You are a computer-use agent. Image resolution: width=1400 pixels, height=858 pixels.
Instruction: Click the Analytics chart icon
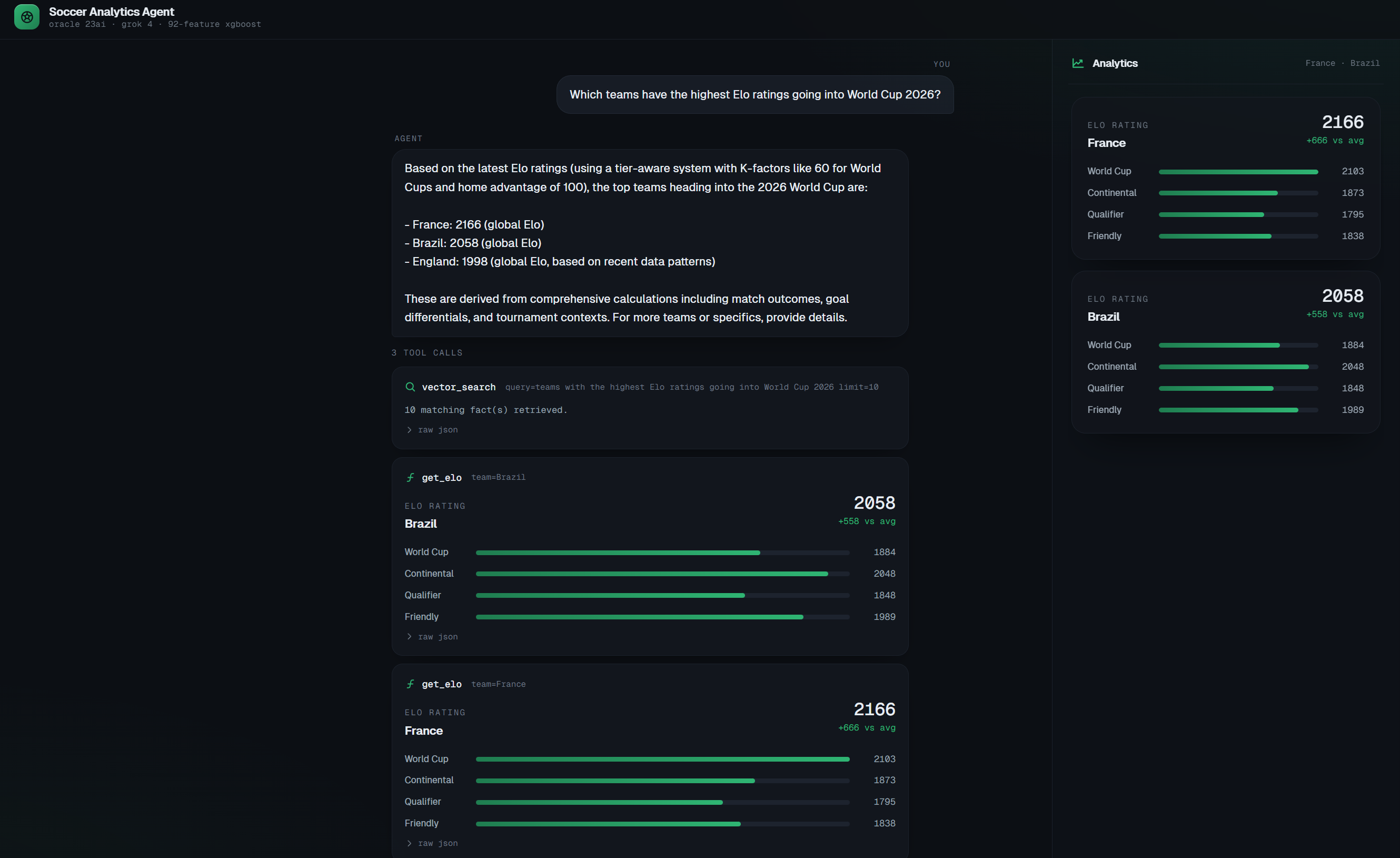pos(1077,63)
